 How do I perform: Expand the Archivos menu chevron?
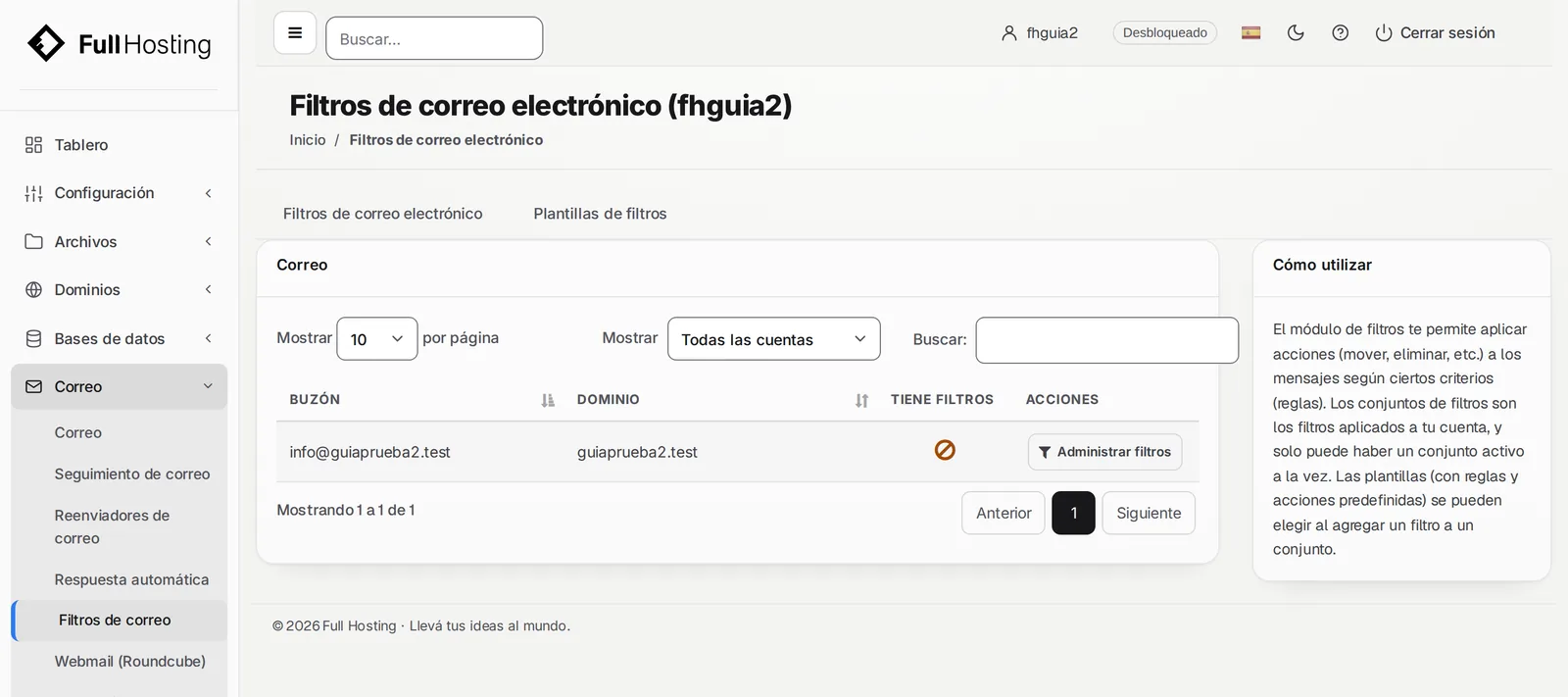208,241
